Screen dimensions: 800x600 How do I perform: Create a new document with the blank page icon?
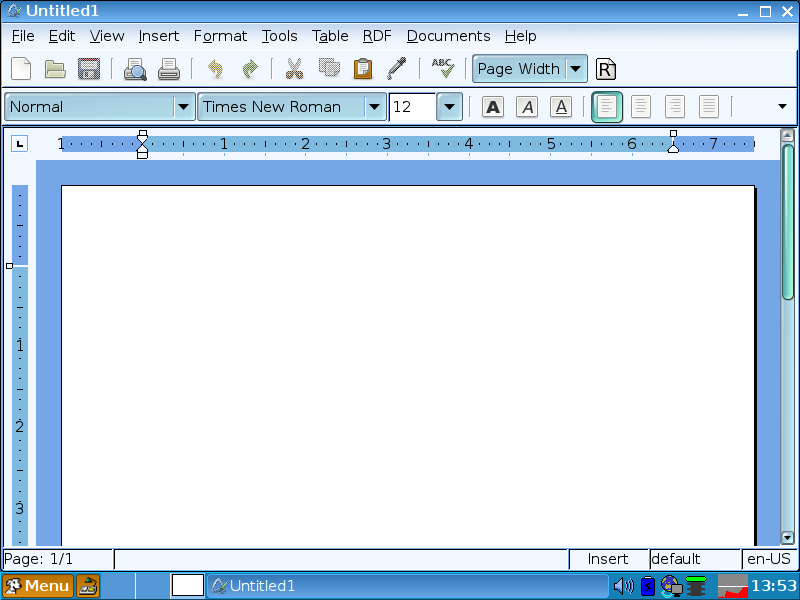coord(21,68)
